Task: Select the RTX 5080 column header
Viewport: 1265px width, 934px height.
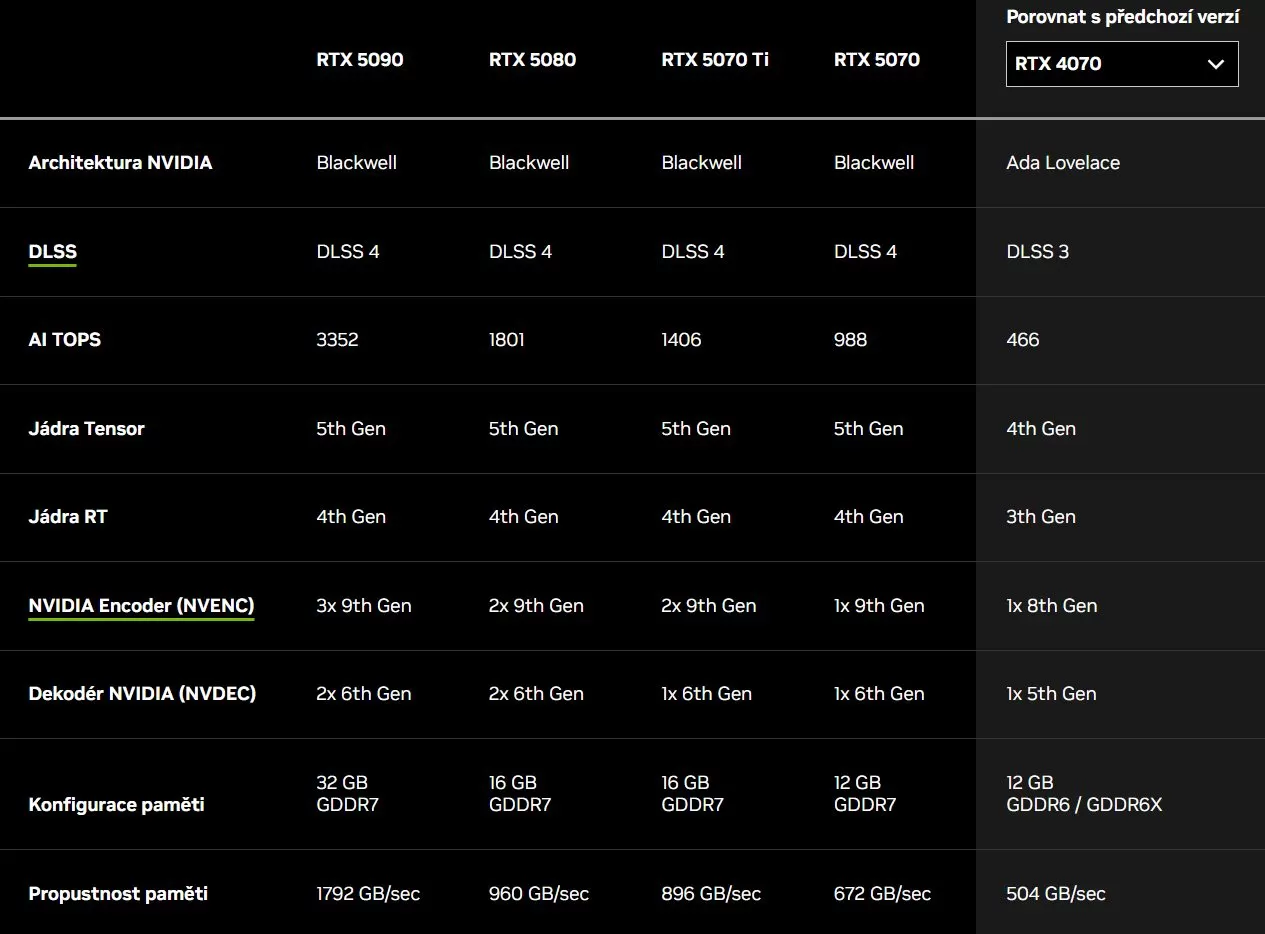Action: (x=532, y=60)
